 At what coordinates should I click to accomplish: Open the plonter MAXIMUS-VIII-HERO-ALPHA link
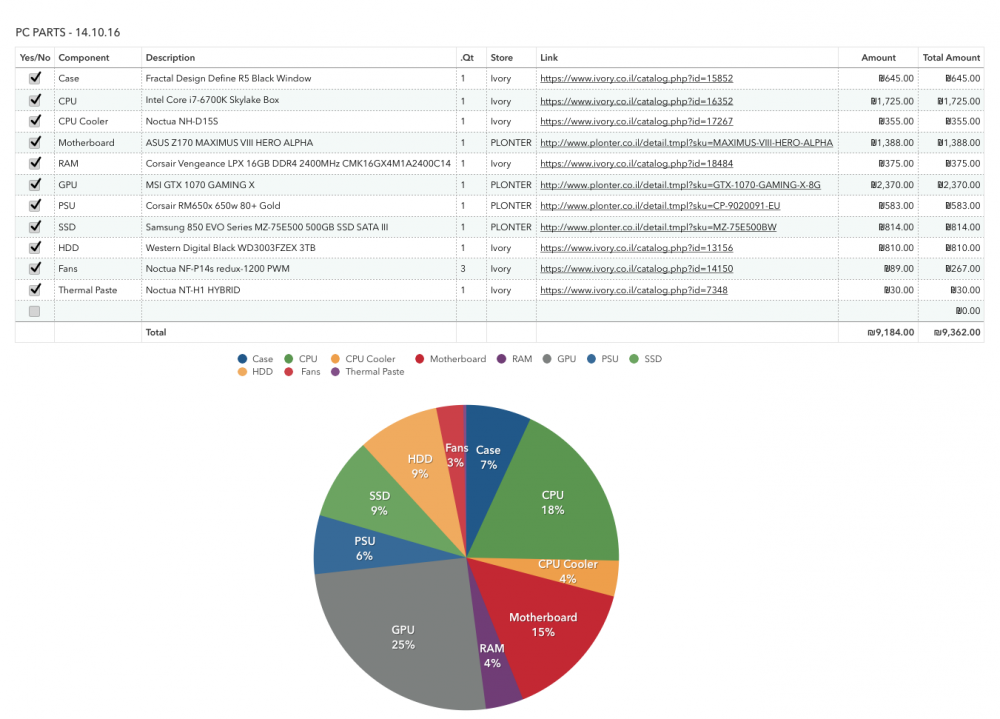[686, 143]
